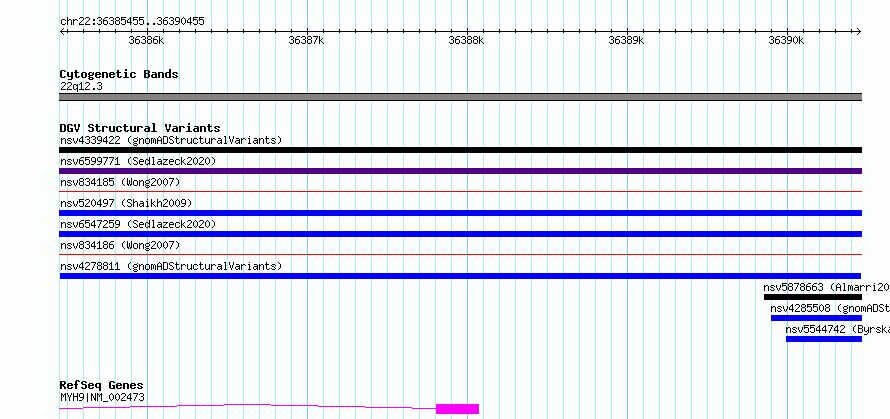Click the nsv5544742 blue variant bar
Viewport: 890px width, 419px height.
(824, 339)
